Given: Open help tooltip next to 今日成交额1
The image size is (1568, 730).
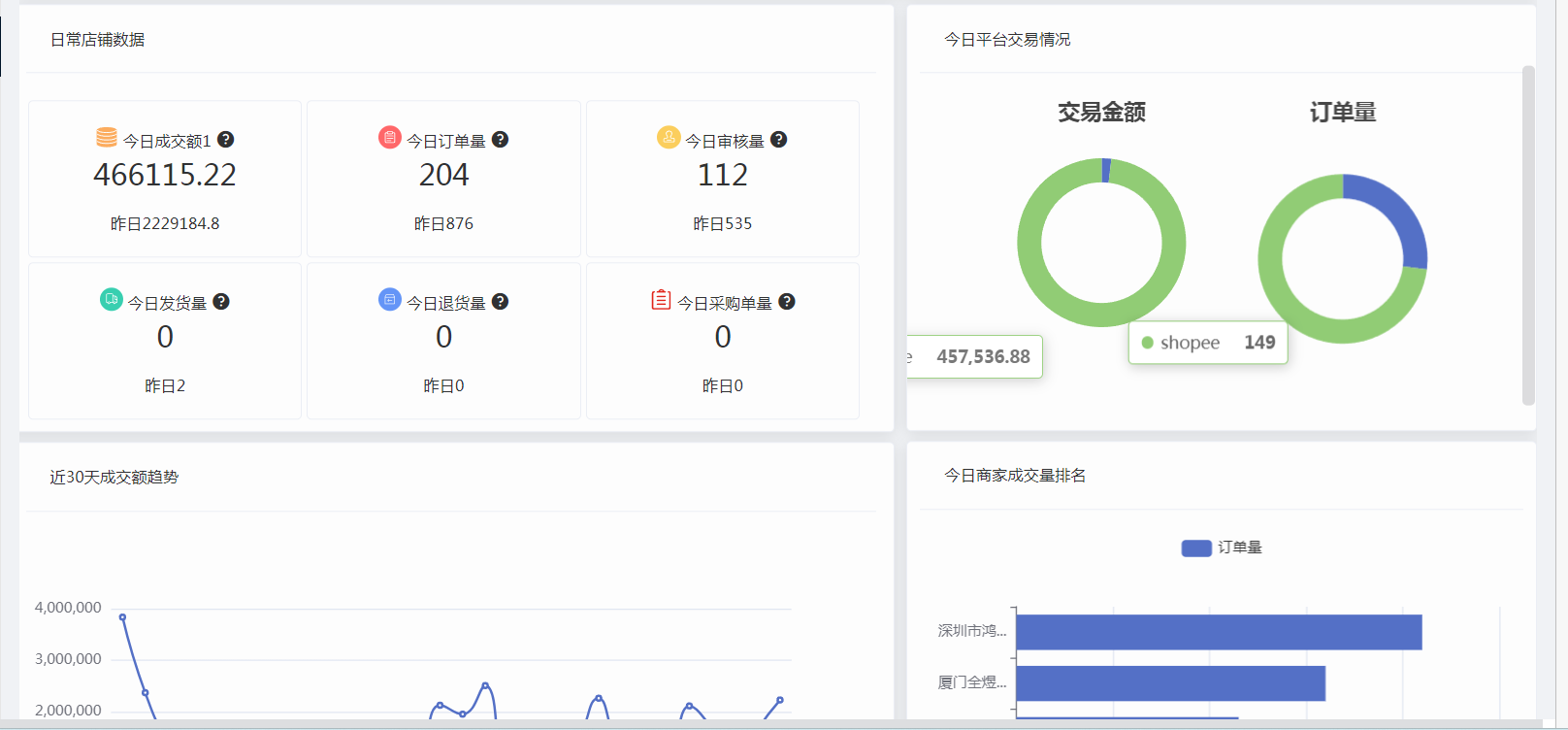Looking at the screenshot, I should [x=225, y=140].
